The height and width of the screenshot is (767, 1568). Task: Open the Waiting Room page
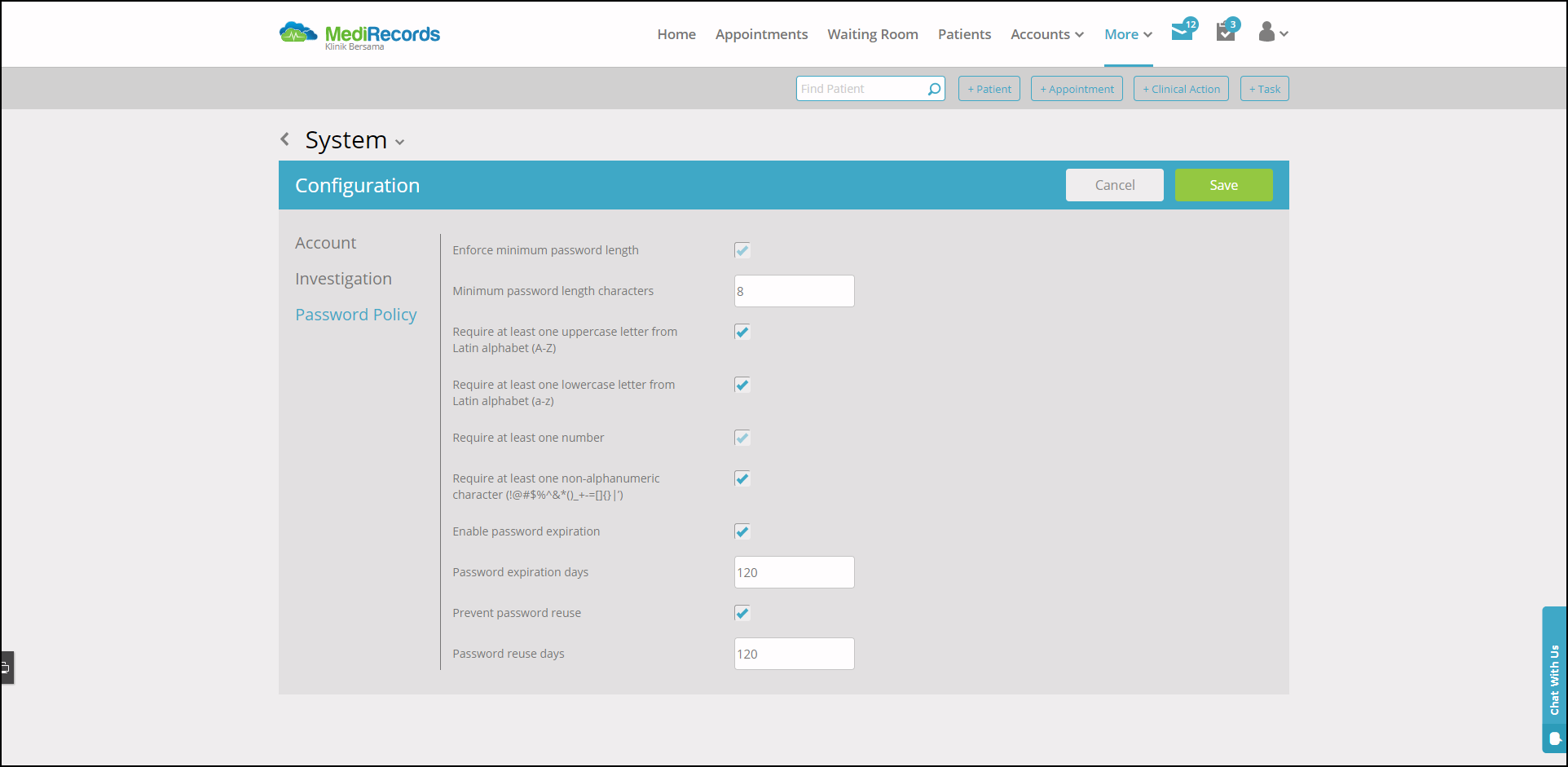coord(873,34)
